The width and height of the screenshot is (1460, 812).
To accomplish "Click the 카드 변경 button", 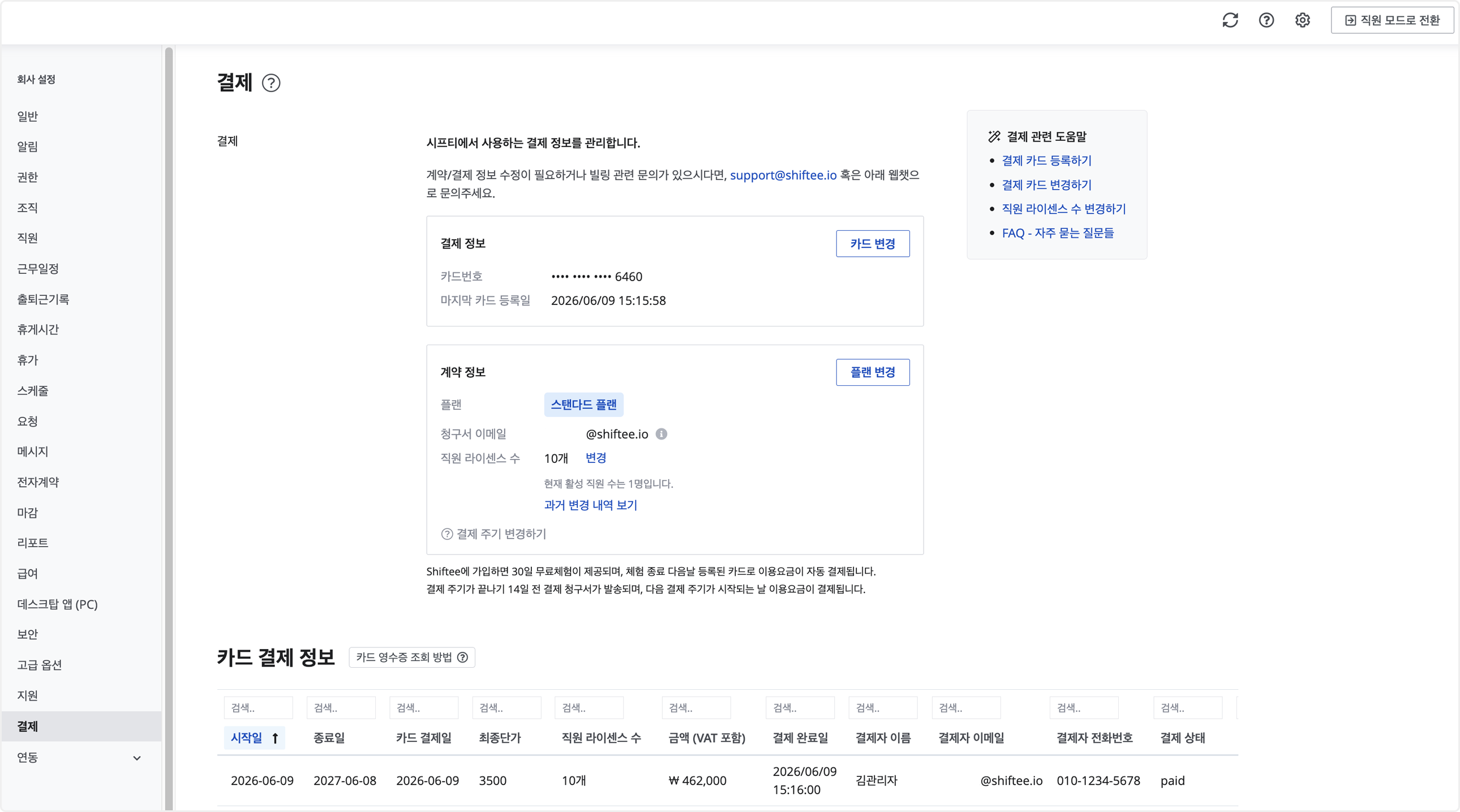I will coord(873,244).
